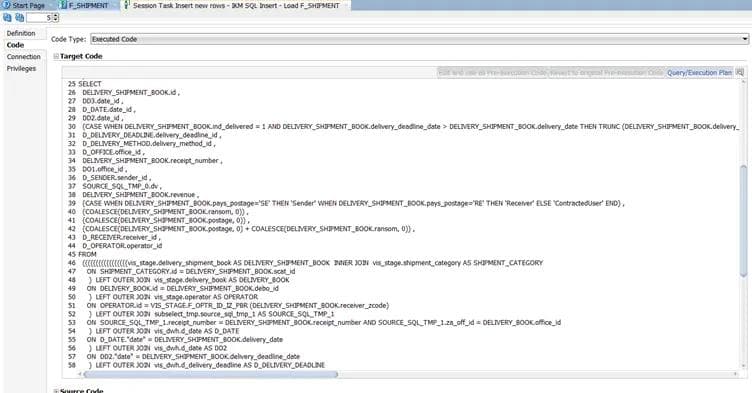The width and height of the screenshot is (752, 393).
Task: Click COALESCE postage line 41
Action: 166,220
